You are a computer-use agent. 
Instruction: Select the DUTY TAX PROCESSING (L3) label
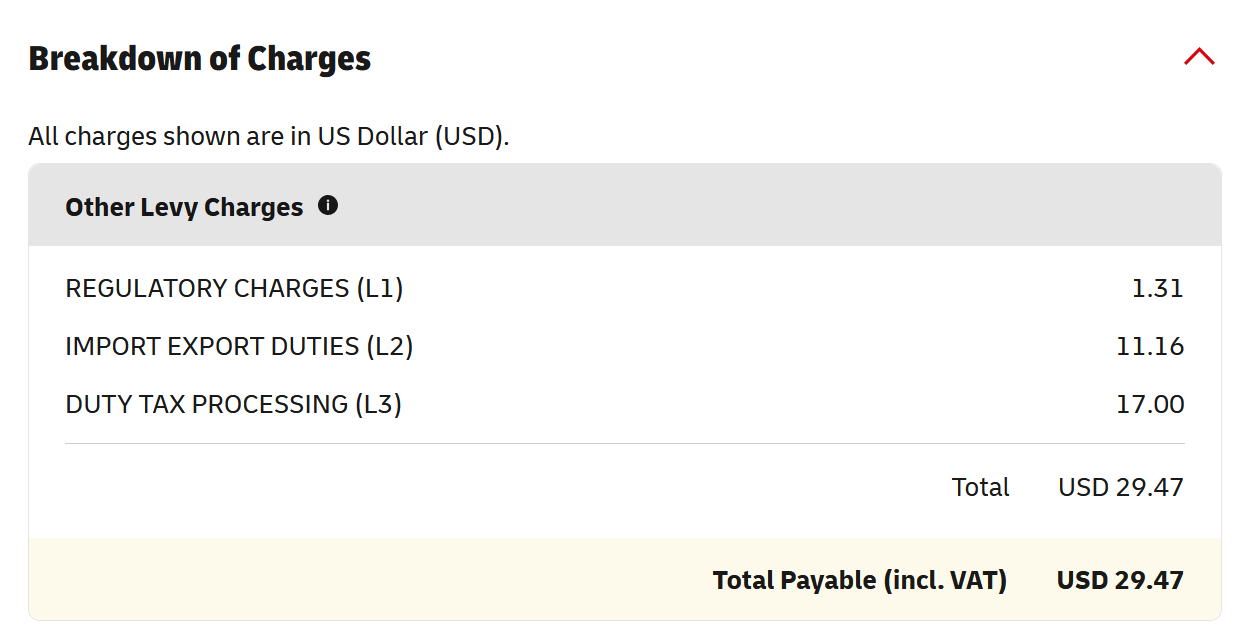click(233, 405)
